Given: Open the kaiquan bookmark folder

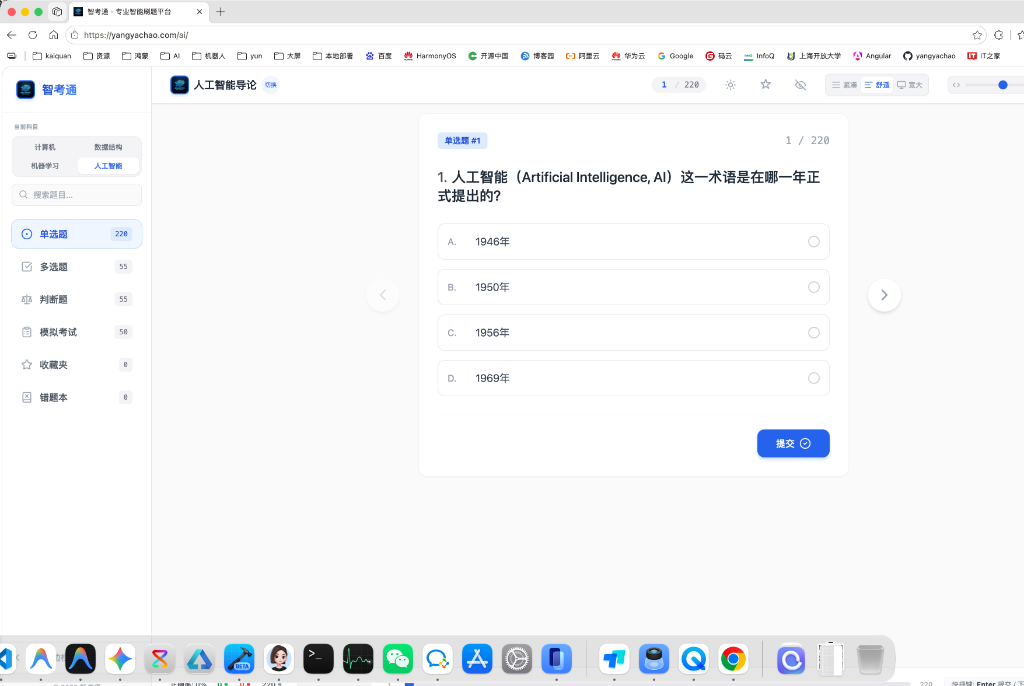Looking at the screenshot, I should coord(52,56).
